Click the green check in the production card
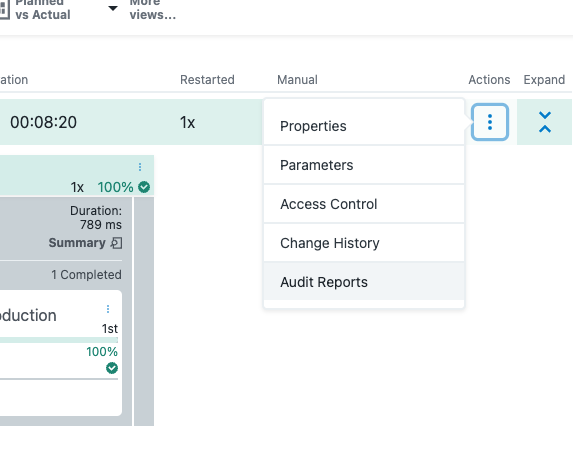This screenshot has height=472, width=573. click(x=112, y=368)
